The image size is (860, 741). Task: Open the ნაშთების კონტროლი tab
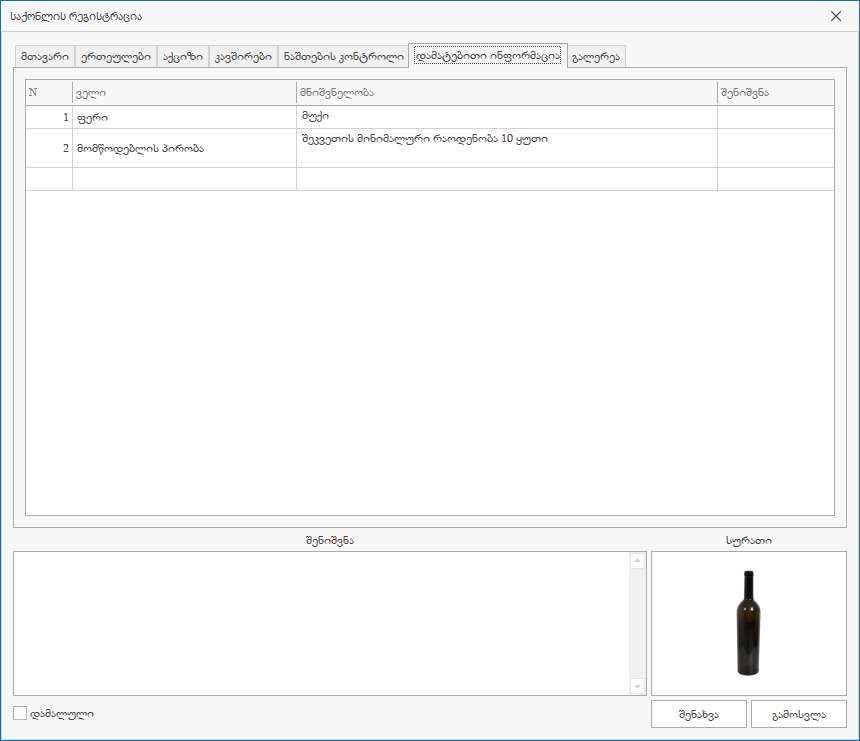(x=343, y=57)
